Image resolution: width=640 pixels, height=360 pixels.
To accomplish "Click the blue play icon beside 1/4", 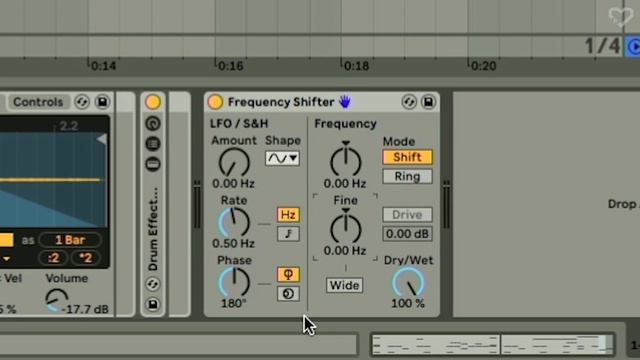I will click(x=633, y=47).
